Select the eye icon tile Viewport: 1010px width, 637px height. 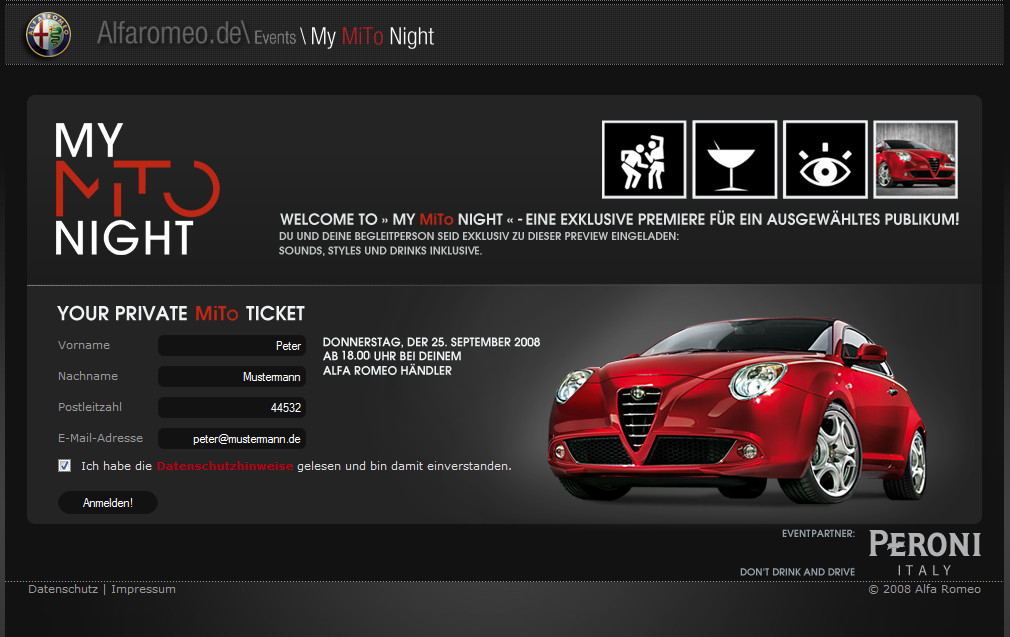(825, 159)
